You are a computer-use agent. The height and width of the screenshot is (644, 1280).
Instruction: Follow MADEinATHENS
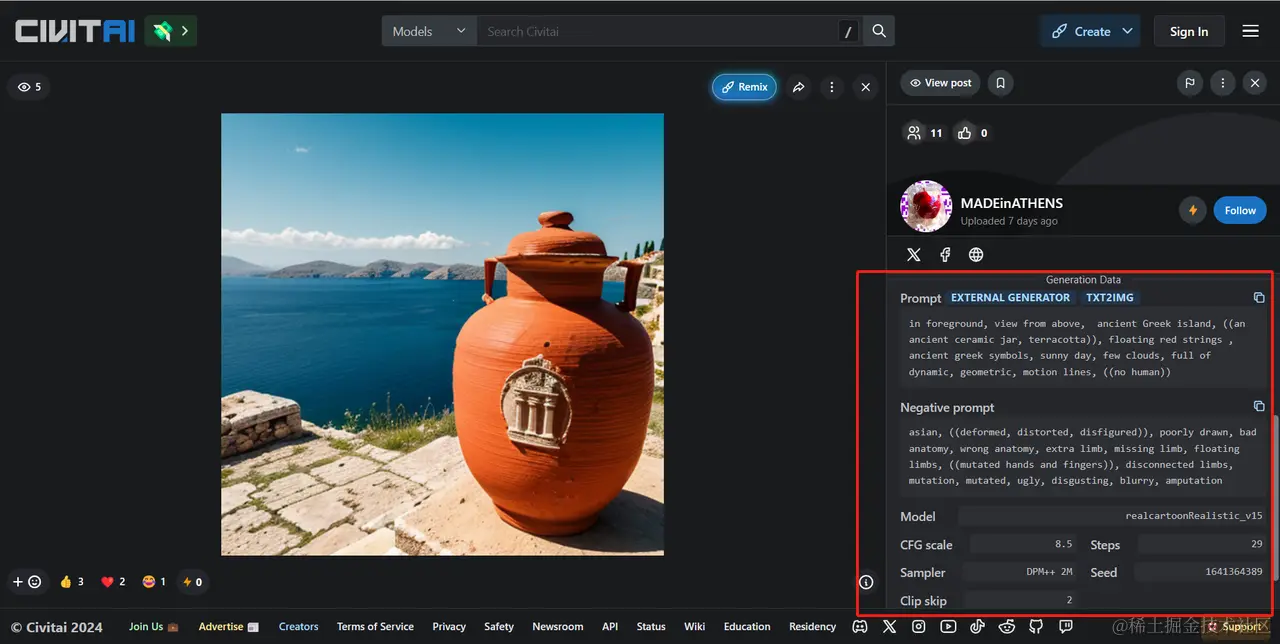pyautogui.click(x=1240, y=210)
